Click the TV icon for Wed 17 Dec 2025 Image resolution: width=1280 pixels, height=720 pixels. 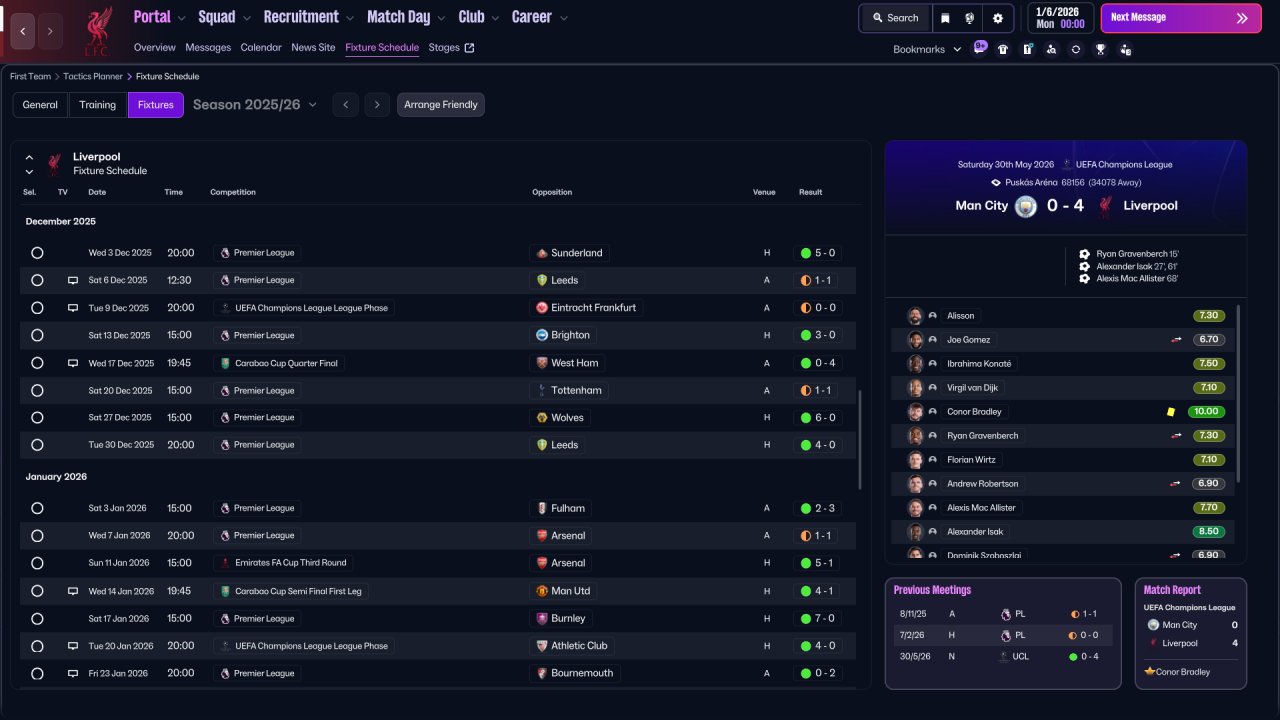73,363
